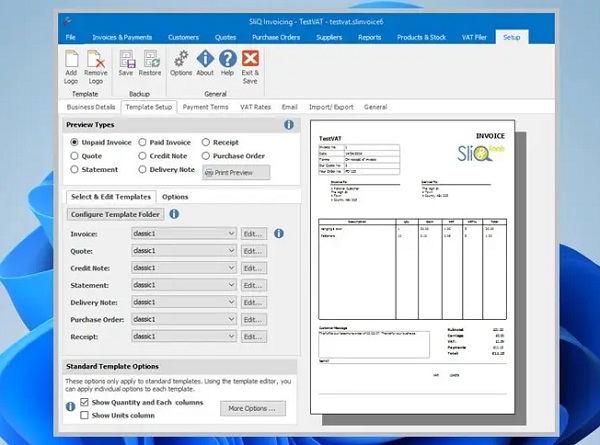Click Edit button for Delivery Note template

(x=254, y=303)
